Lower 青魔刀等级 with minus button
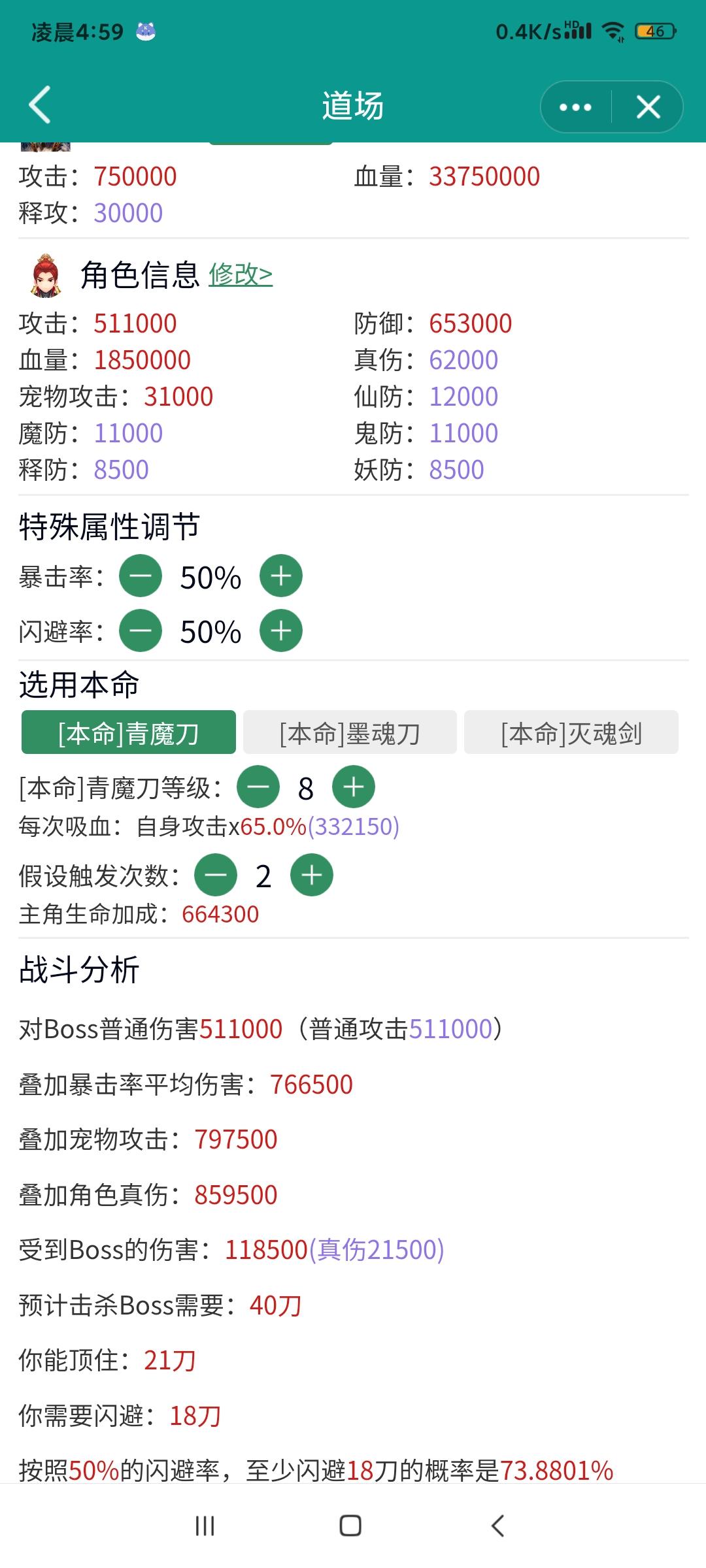The height and width of the screenshot is (1568, 706). (258, 787)
